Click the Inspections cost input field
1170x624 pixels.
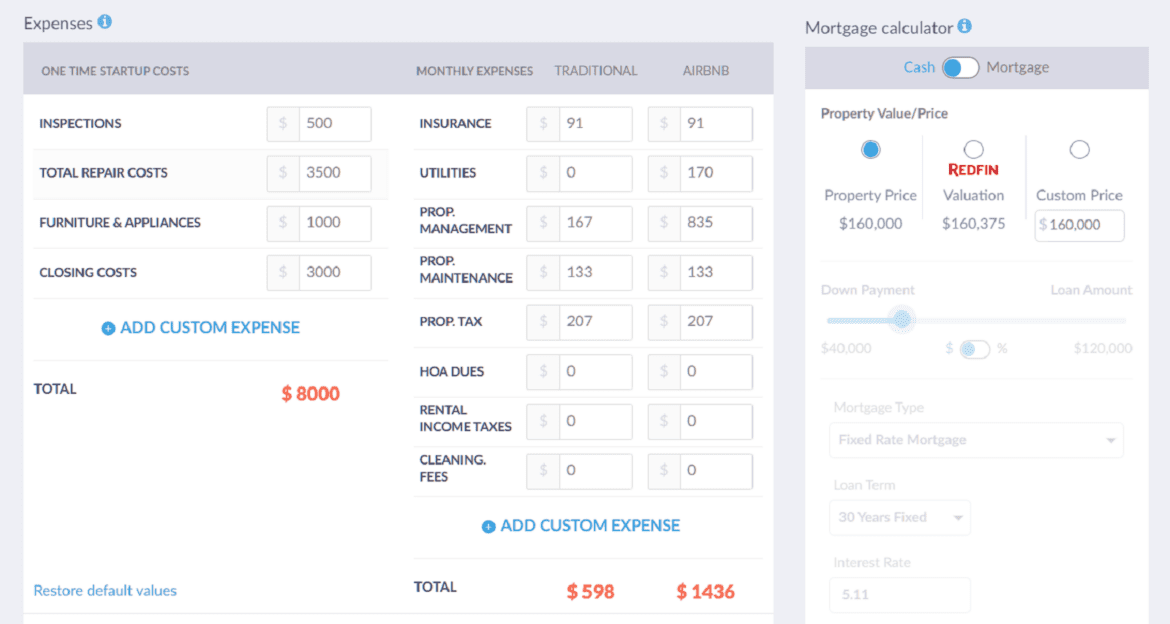[334, 123]
